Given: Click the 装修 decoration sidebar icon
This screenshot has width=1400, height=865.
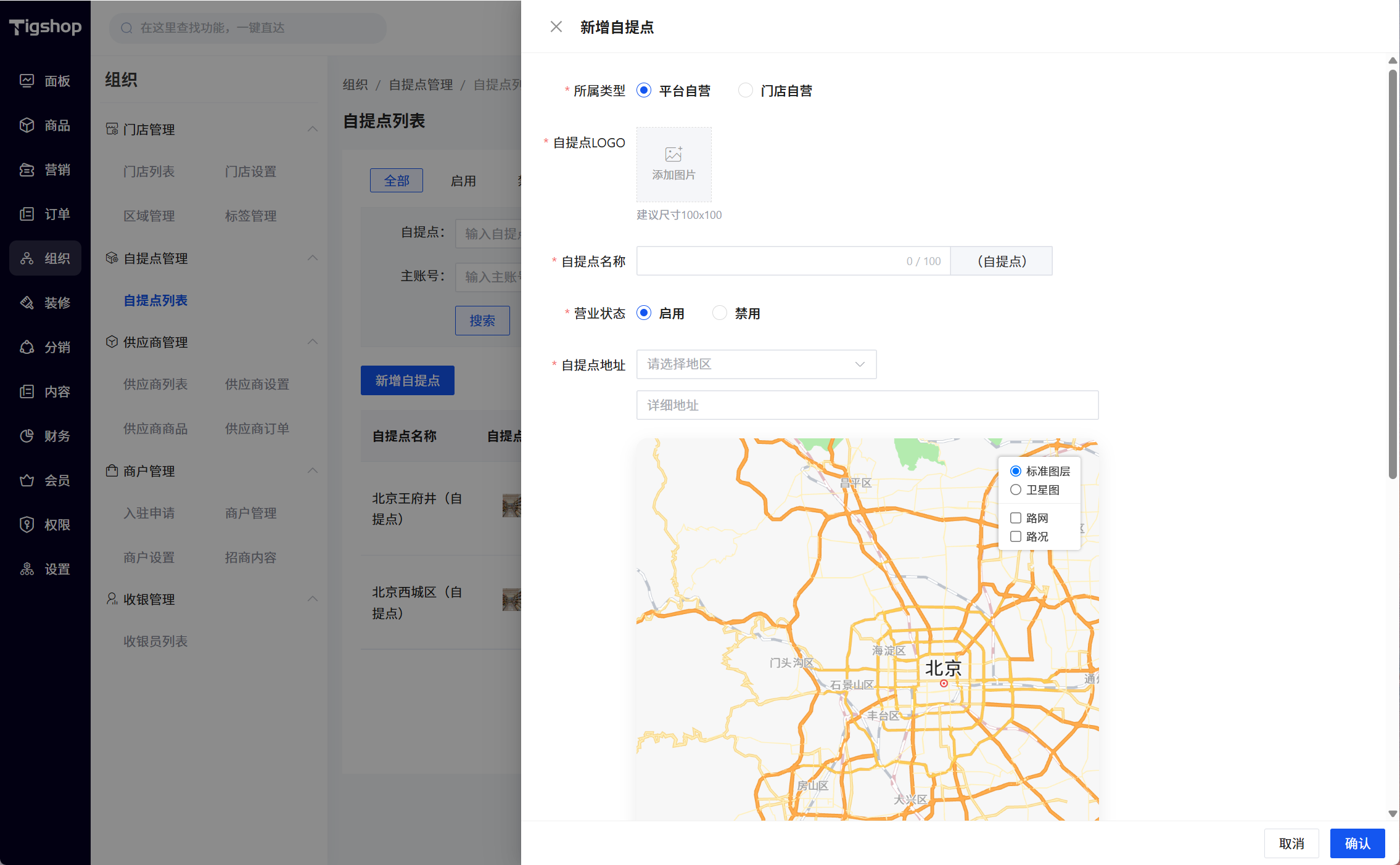Looking at the screenshot, I should coord(27,303).
